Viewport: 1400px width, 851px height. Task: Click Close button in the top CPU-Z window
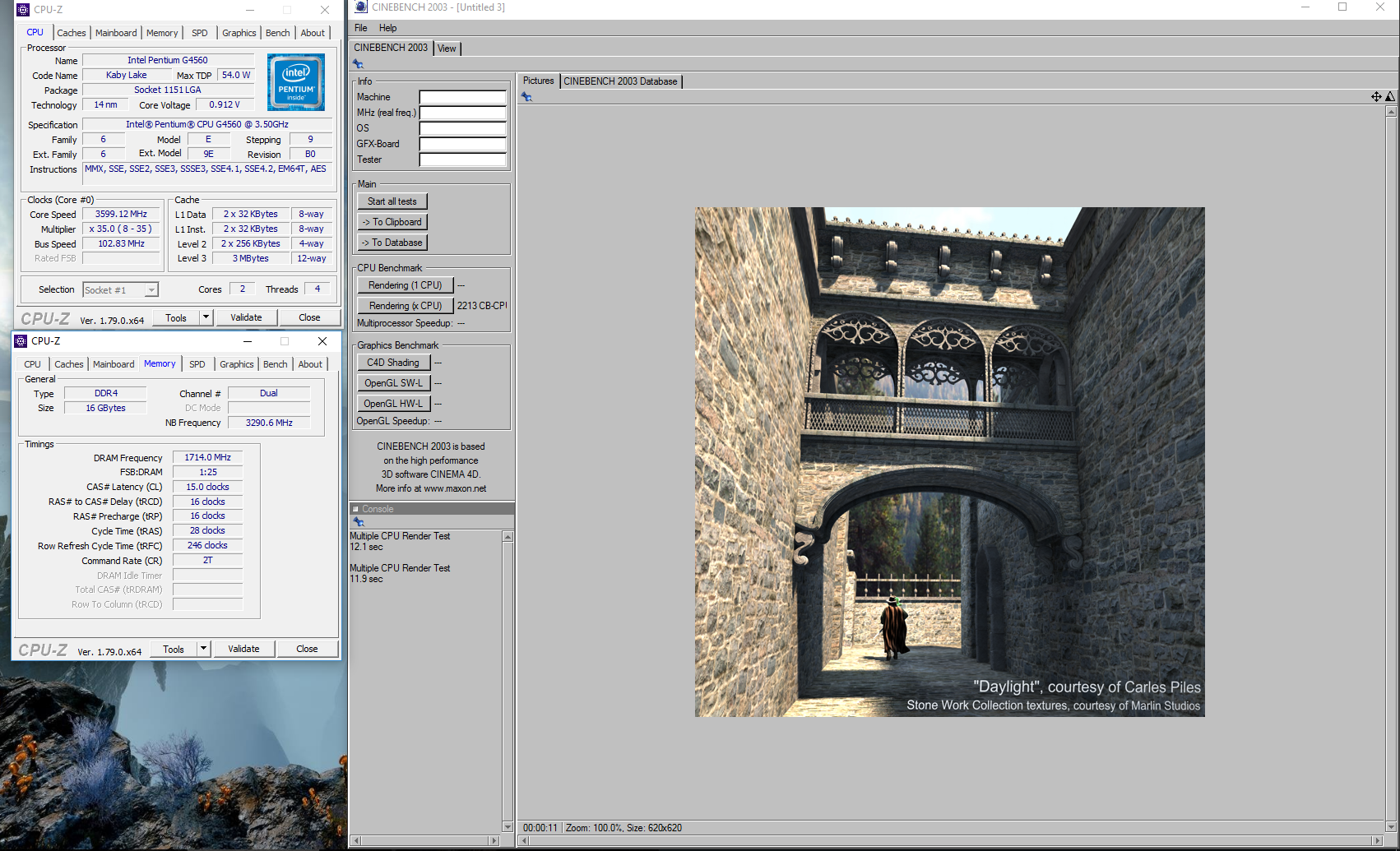pos(309,317)
